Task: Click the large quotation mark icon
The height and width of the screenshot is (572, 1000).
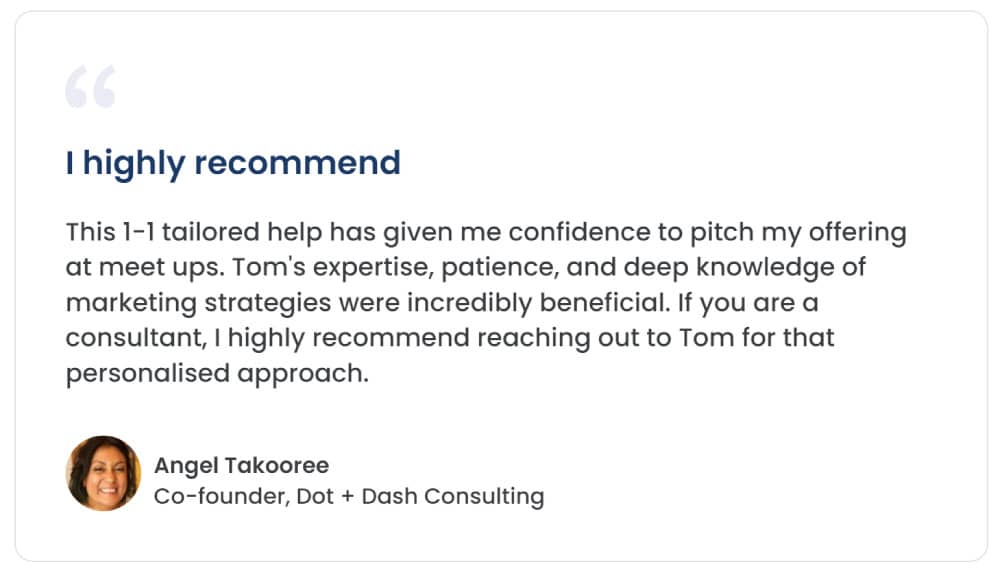Action: click(x=90, y=87)
